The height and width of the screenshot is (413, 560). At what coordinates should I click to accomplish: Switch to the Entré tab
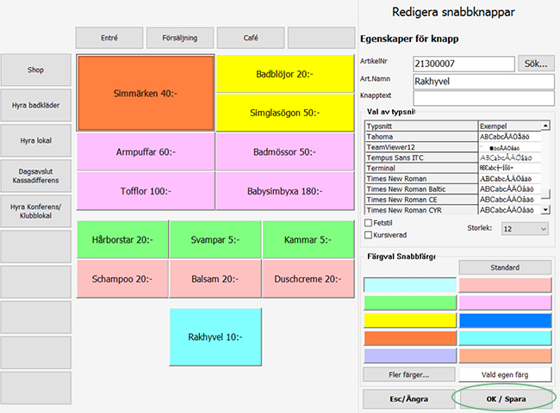(x=109, y=38)
